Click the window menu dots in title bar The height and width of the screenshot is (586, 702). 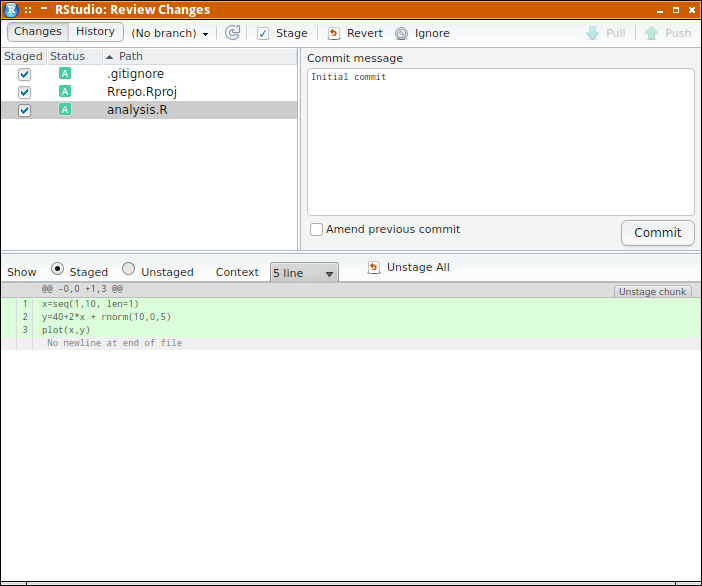pos(28,9)
